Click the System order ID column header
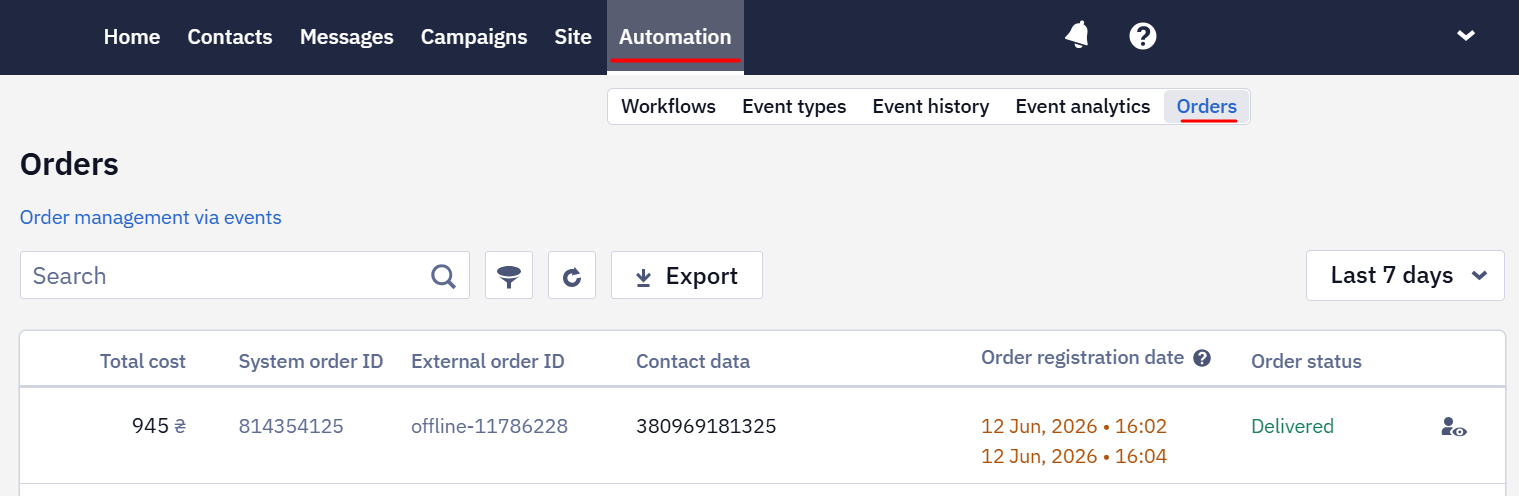This screenshot has width=1519, height=496. [311, 362]
